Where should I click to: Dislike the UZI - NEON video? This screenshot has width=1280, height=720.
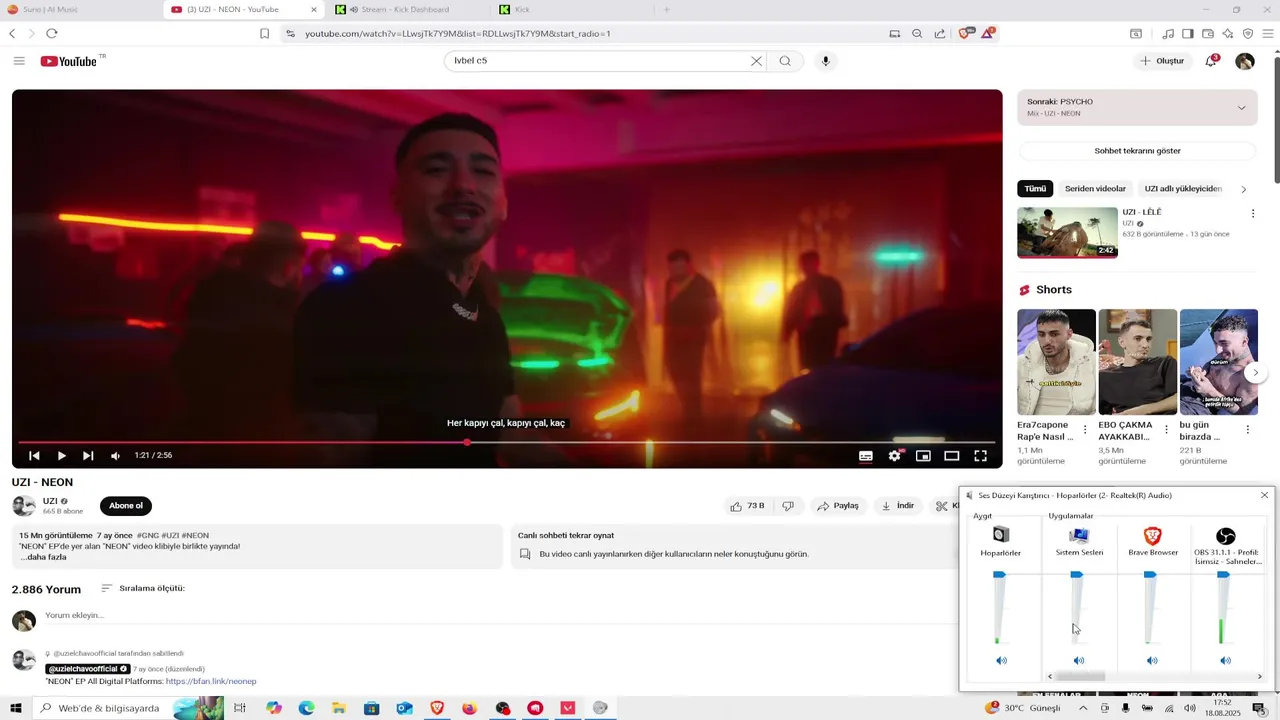788,506
